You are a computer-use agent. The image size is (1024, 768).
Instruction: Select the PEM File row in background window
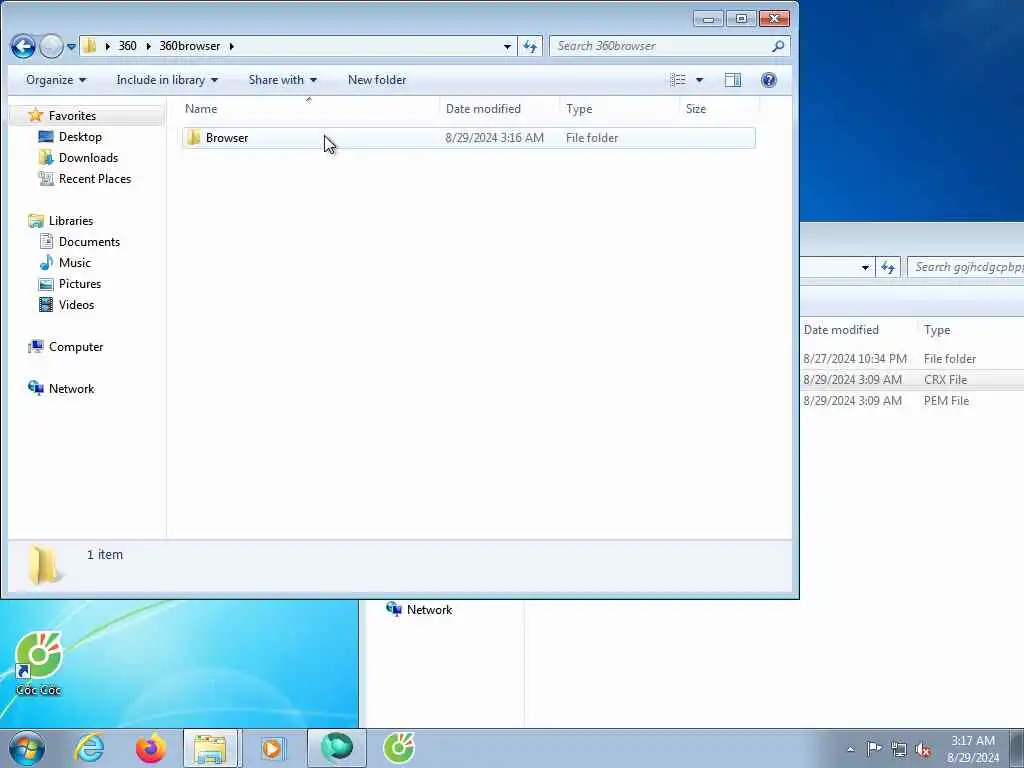coord(912,400)
